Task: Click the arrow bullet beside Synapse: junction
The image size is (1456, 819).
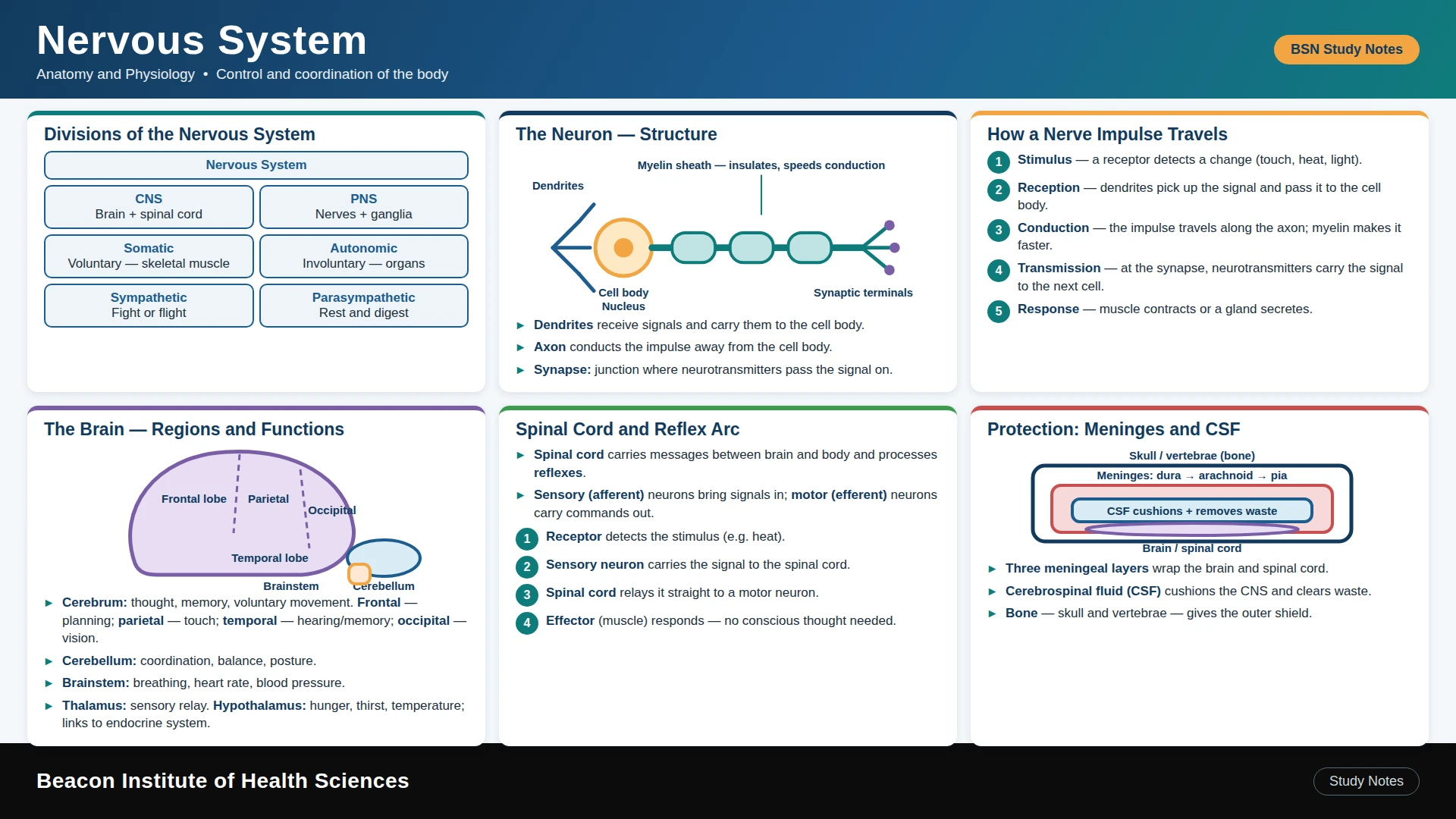Action: coord(521,370)
